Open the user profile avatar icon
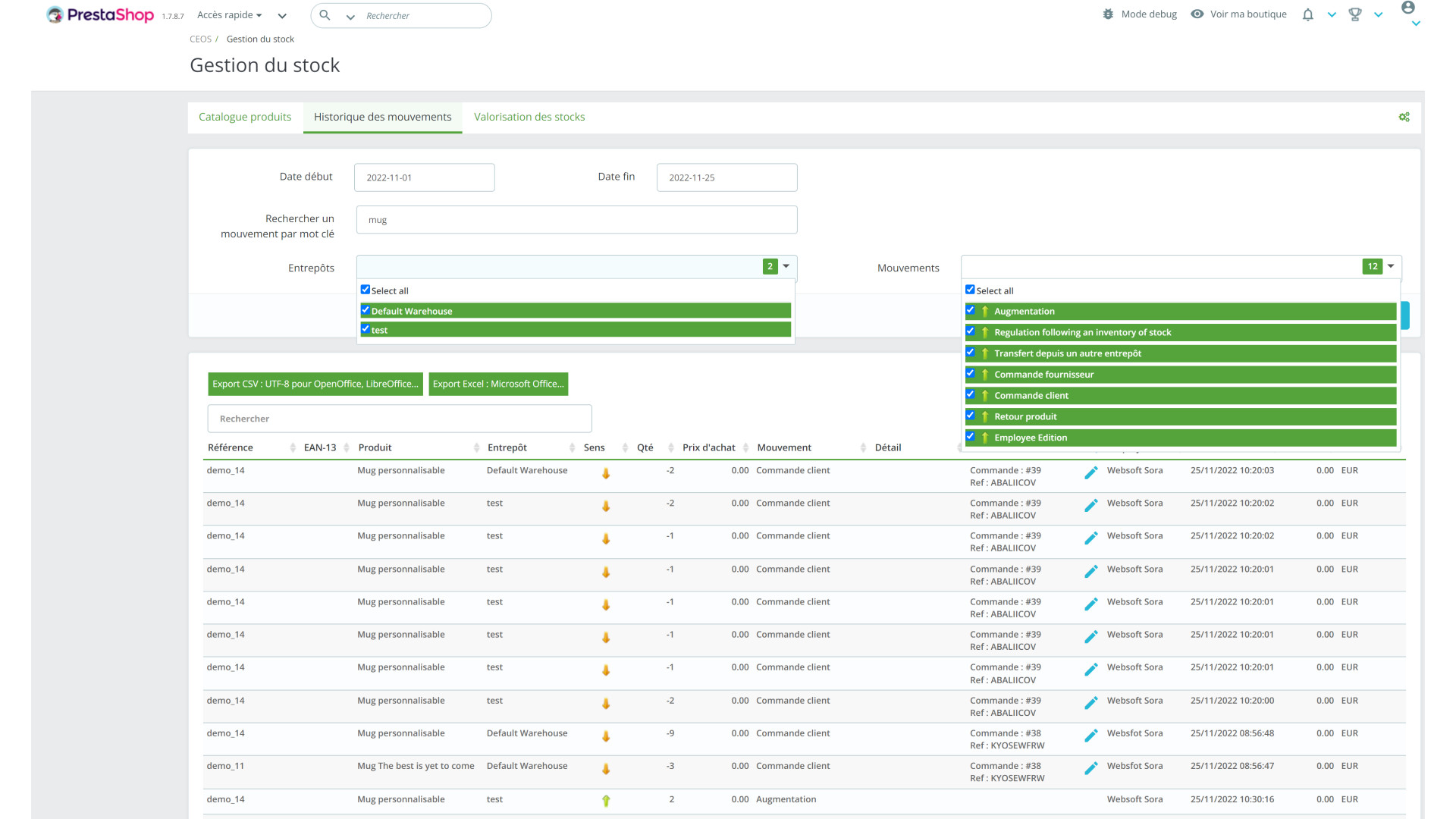The width and height of the screenshot is (1456, 819). point(1408,8)
